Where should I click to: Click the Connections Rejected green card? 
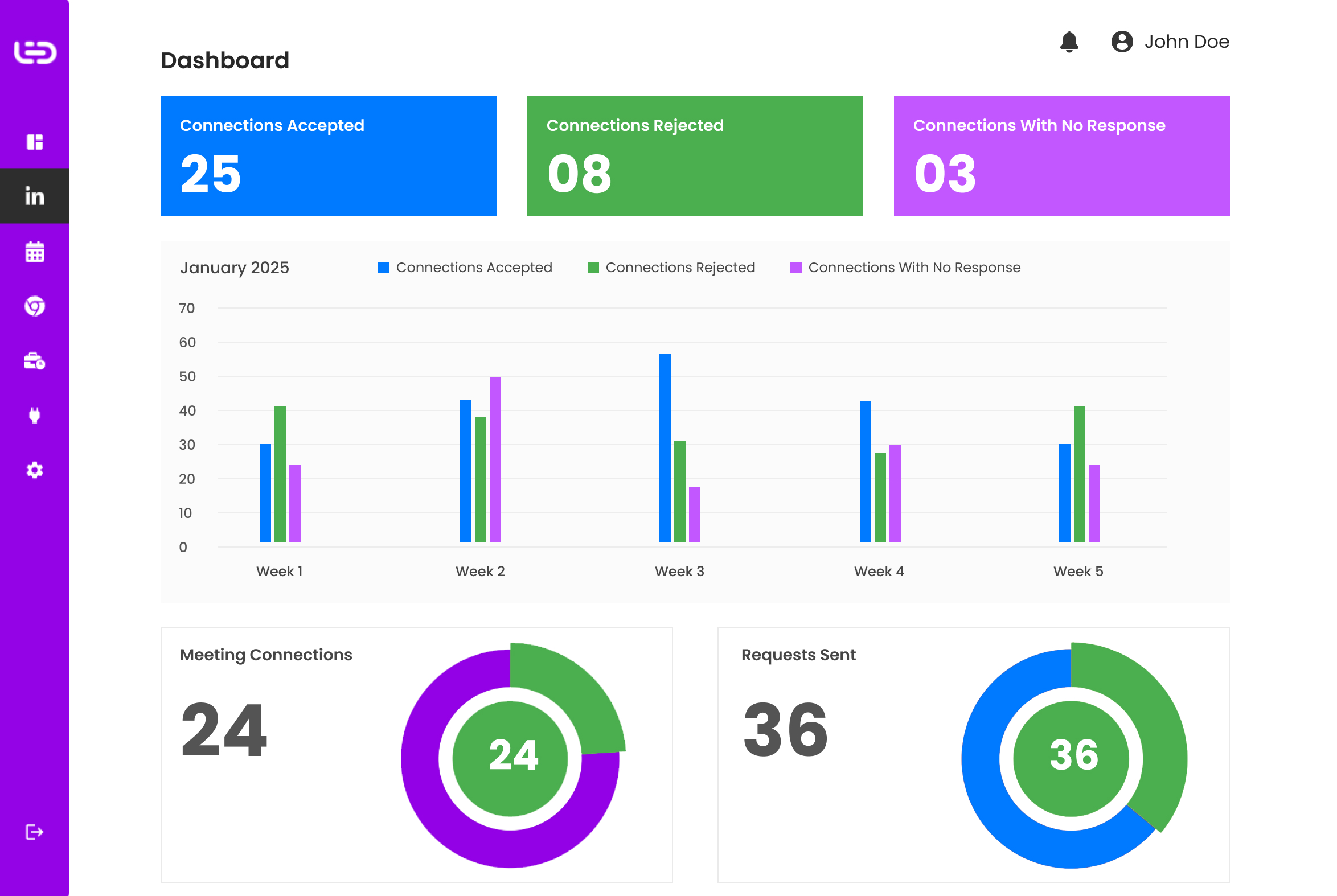pyautogui.click(x=695, y=156)
